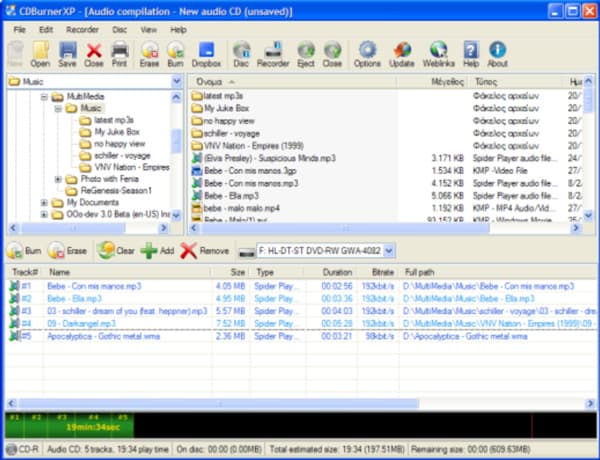Expand the My Documents tree node

coord(44,202)
